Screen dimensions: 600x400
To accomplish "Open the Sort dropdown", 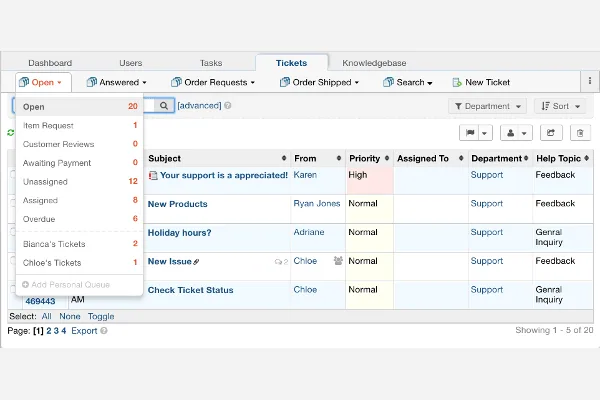I will (560, 106).
